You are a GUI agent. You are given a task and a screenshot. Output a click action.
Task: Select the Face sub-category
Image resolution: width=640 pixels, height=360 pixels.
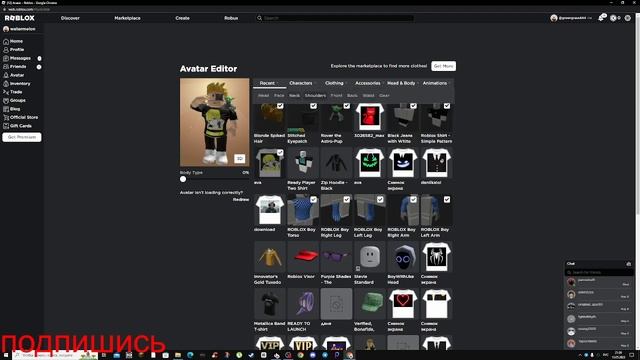tap(279, 96)
